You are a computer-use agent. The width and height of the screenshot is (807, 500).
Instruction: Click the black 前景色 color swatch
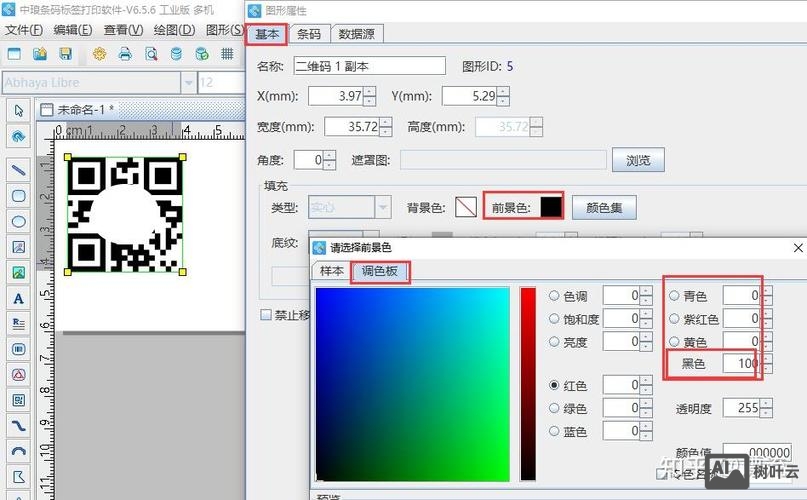pyautogui.click(x=550, y=207)
